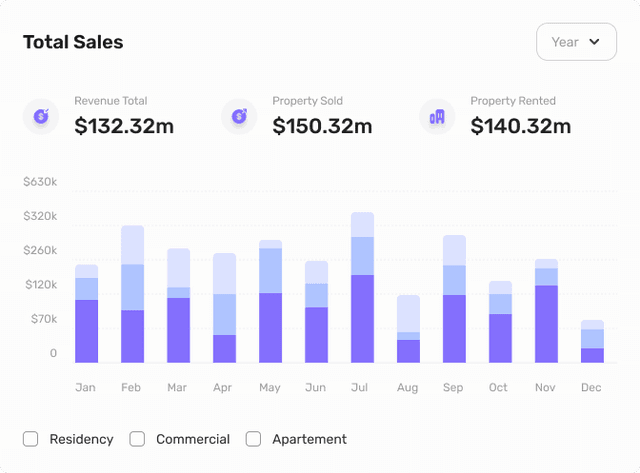Click the $140.32m property rented value
640x473 pixels.
520,126
